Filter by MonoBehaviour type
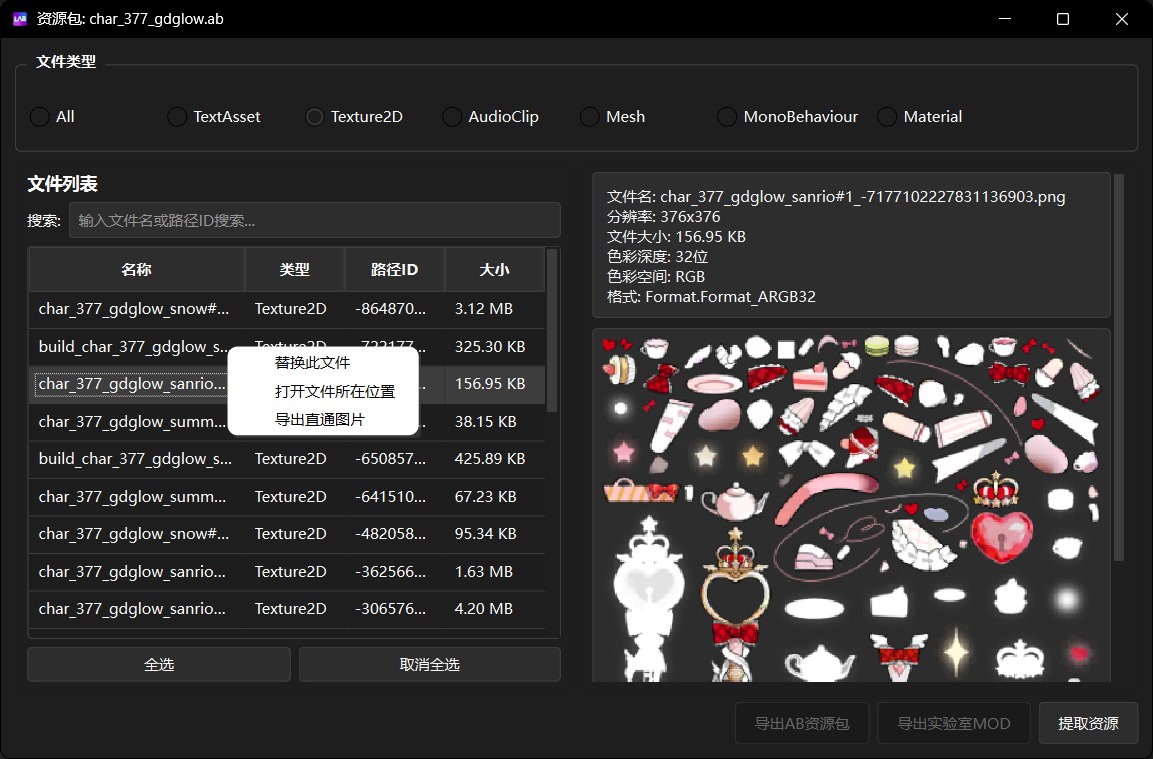The height and width of the screenshot is (759, 1153). (727, 117)
